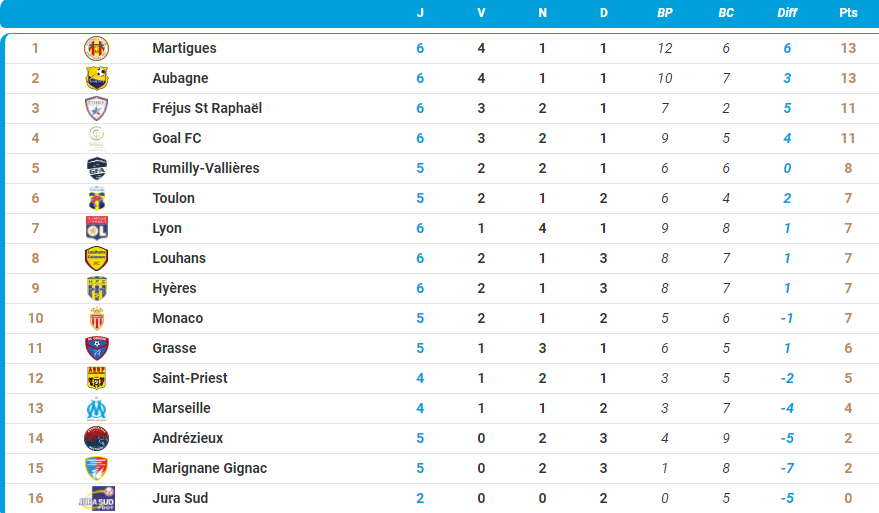Viewport: 879px width, 513px height.
Task: Click the Lyon club badge
Action: click(x=97, y=228)
